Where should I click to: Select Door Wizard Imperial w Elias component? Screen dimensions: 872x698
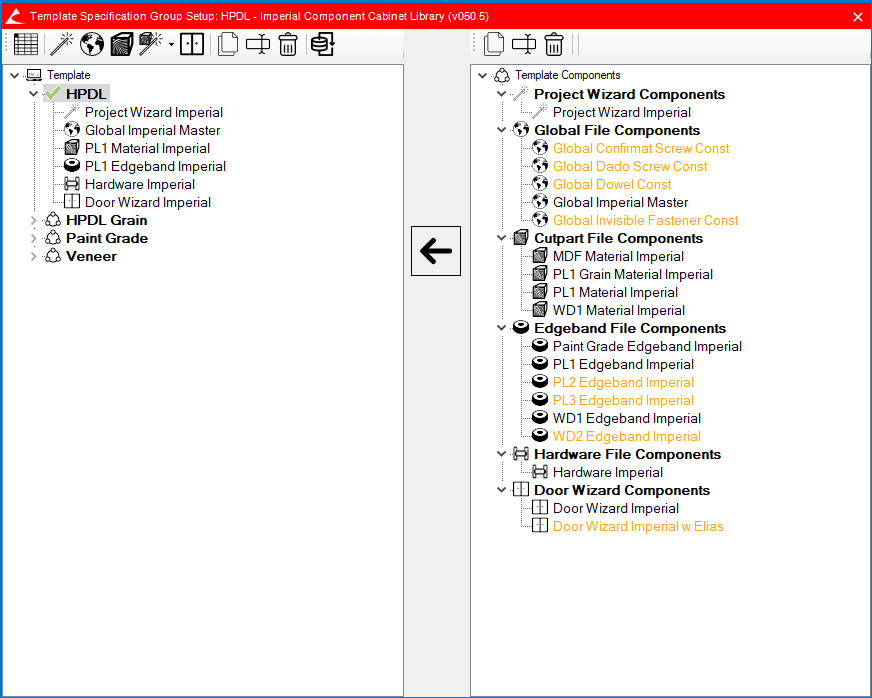(638, 526)
